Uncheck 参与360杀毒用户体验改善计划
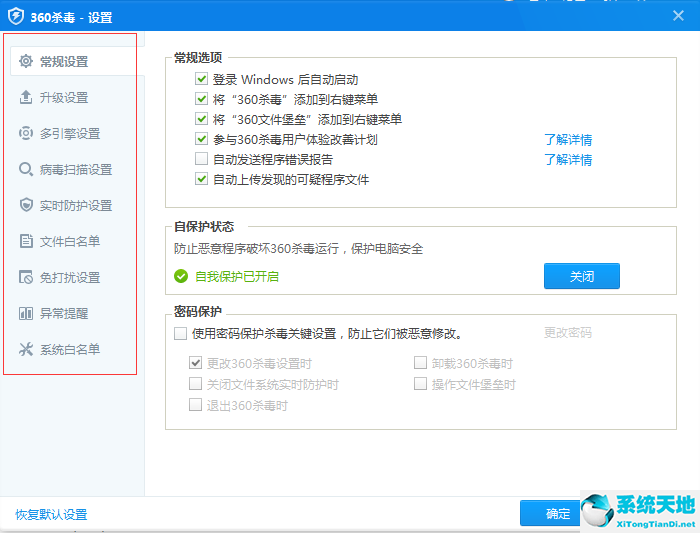Screen dimensions: 700x533 (x=201, y=139)
